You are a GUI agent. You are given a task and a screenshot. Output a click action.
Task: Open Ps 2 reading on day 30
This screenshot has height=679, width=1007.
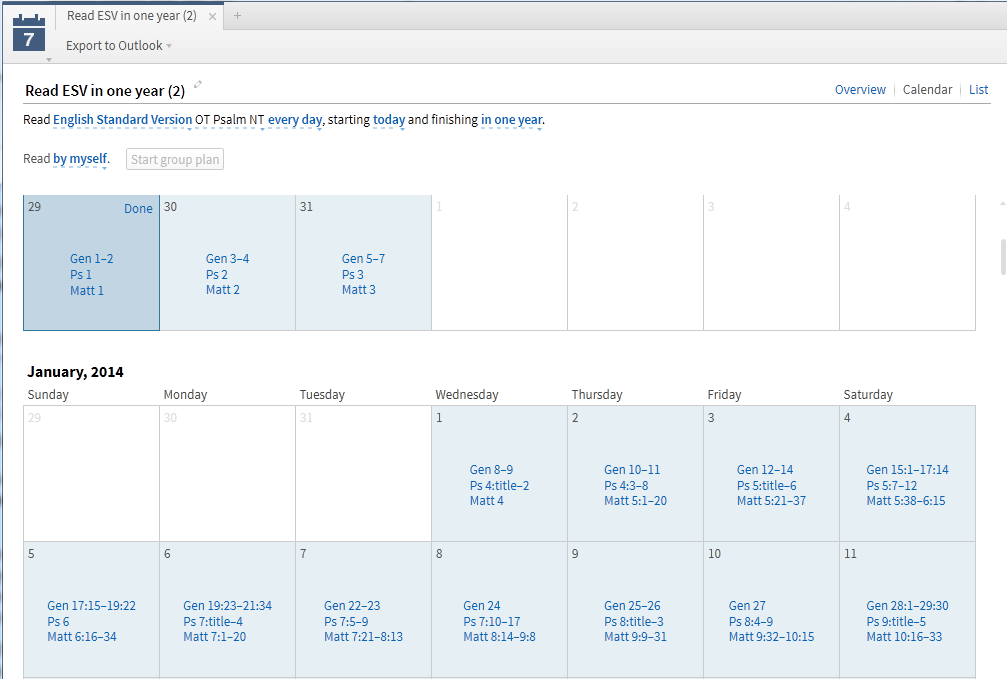click(216, 274)
